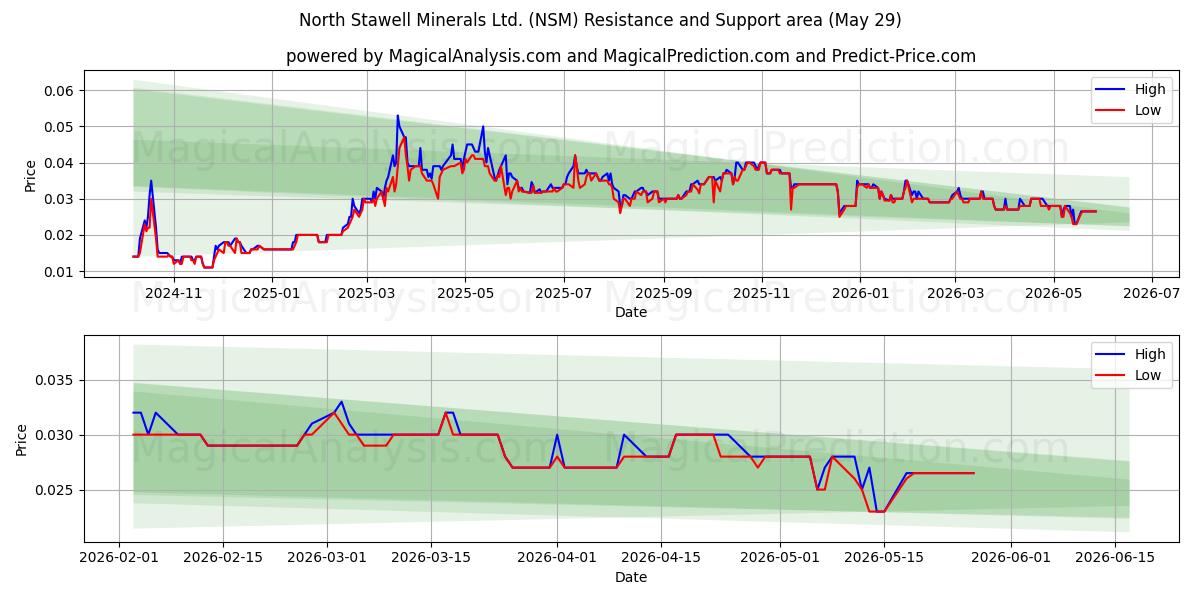The image size is (1200, 600).
Task: Click the lower chart 'Date' axis label
Action: (631, 577)
